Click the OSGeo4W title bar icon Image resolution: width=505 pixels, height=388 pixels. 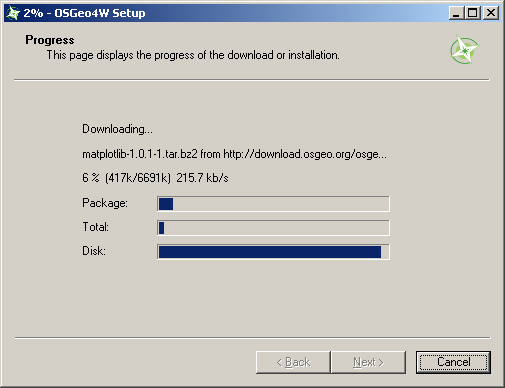click(13, 13)
